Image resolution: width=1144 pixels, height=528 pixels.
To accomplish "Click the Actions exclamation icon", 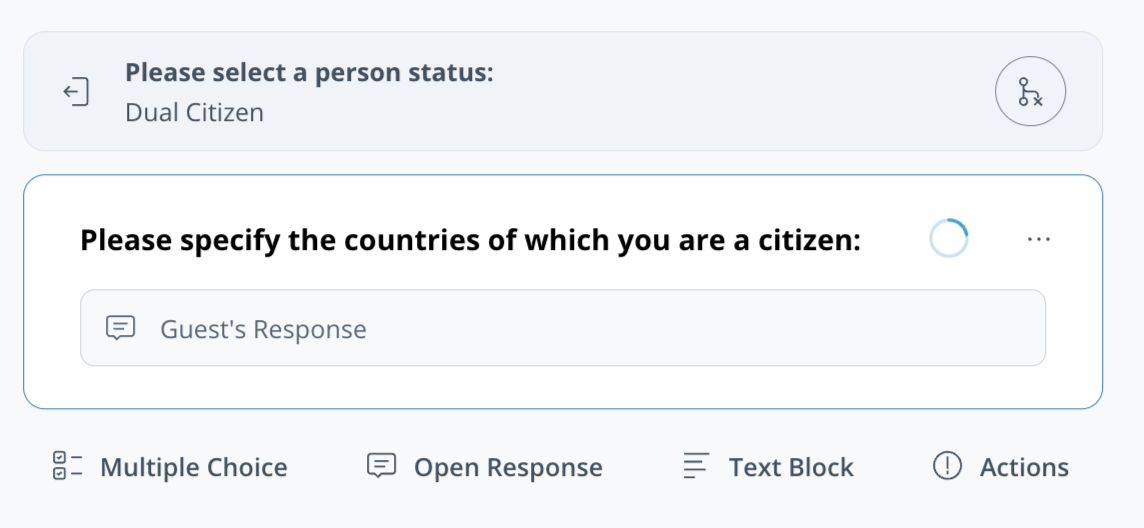I will pyautogui.click(x=947, y=466).
